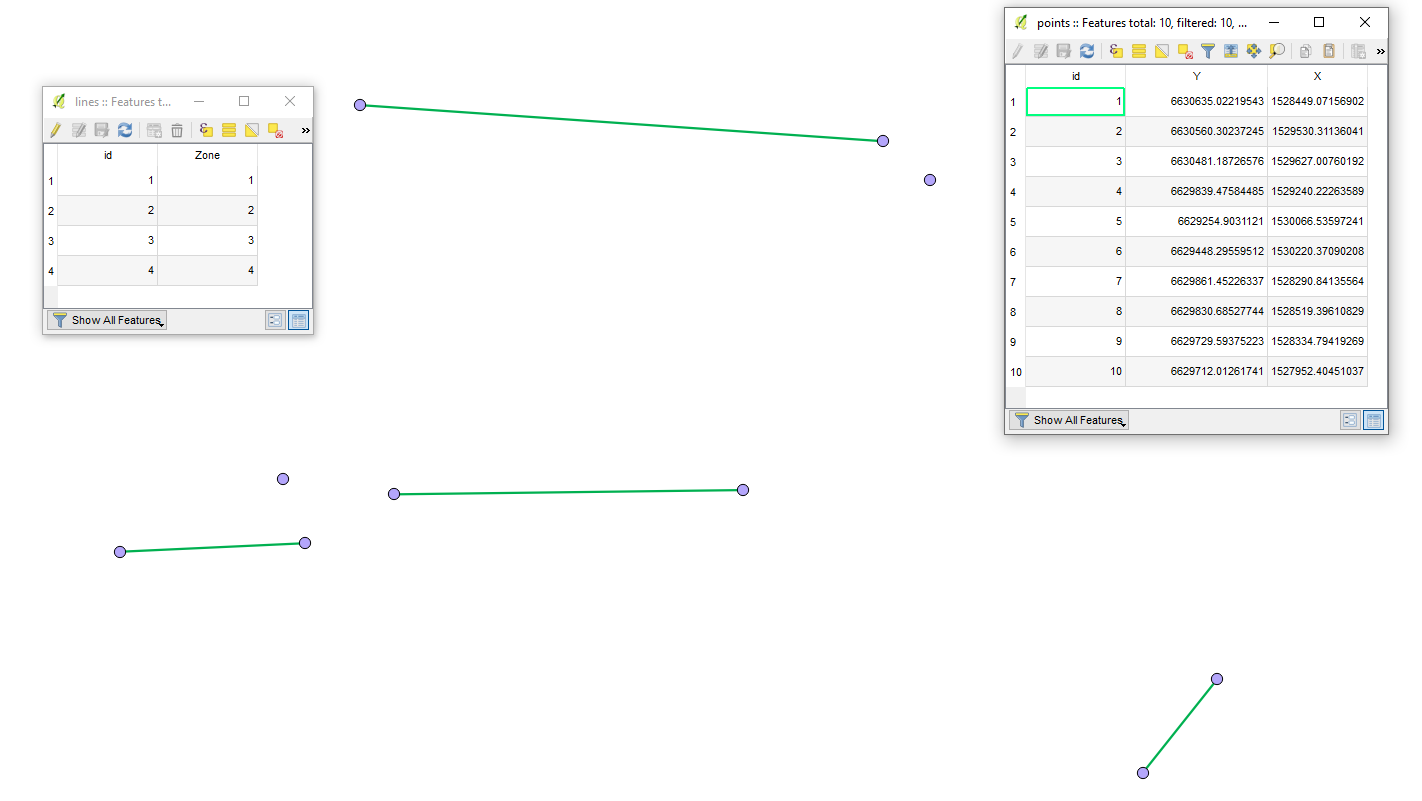This screenshot has height=801, width=1422.
Task: Switch lines window to form view
Action: (275, 320)
